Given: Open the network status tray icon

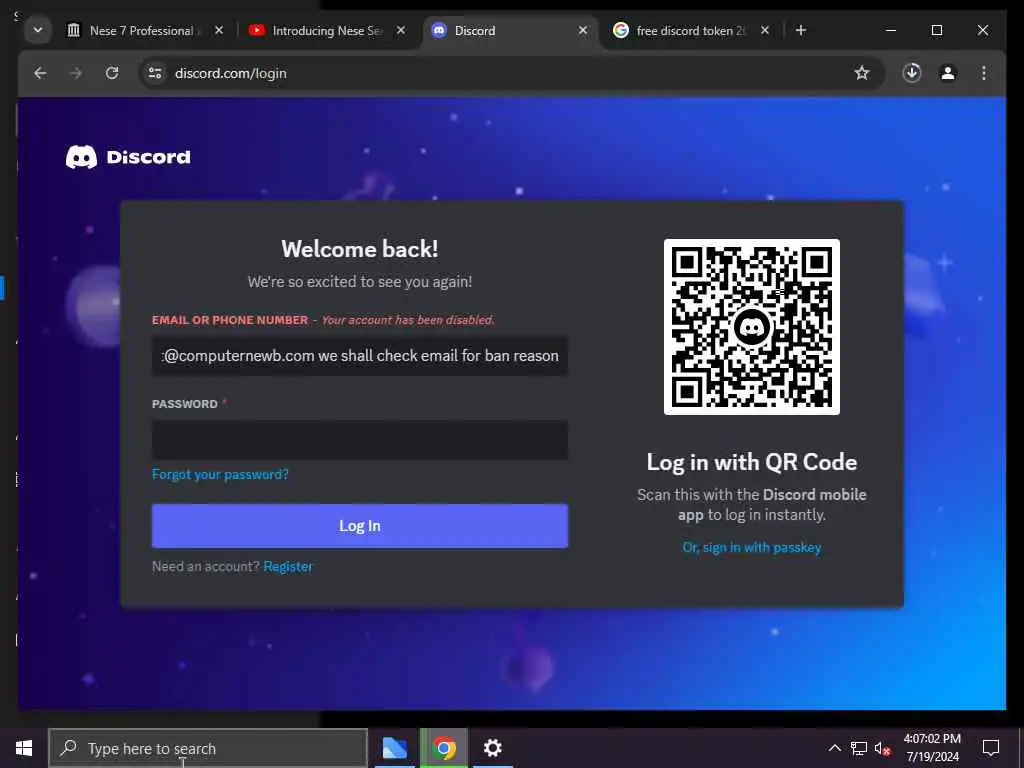Looking at the screenshot, I should pyautogui.click(x=859, y=748).
